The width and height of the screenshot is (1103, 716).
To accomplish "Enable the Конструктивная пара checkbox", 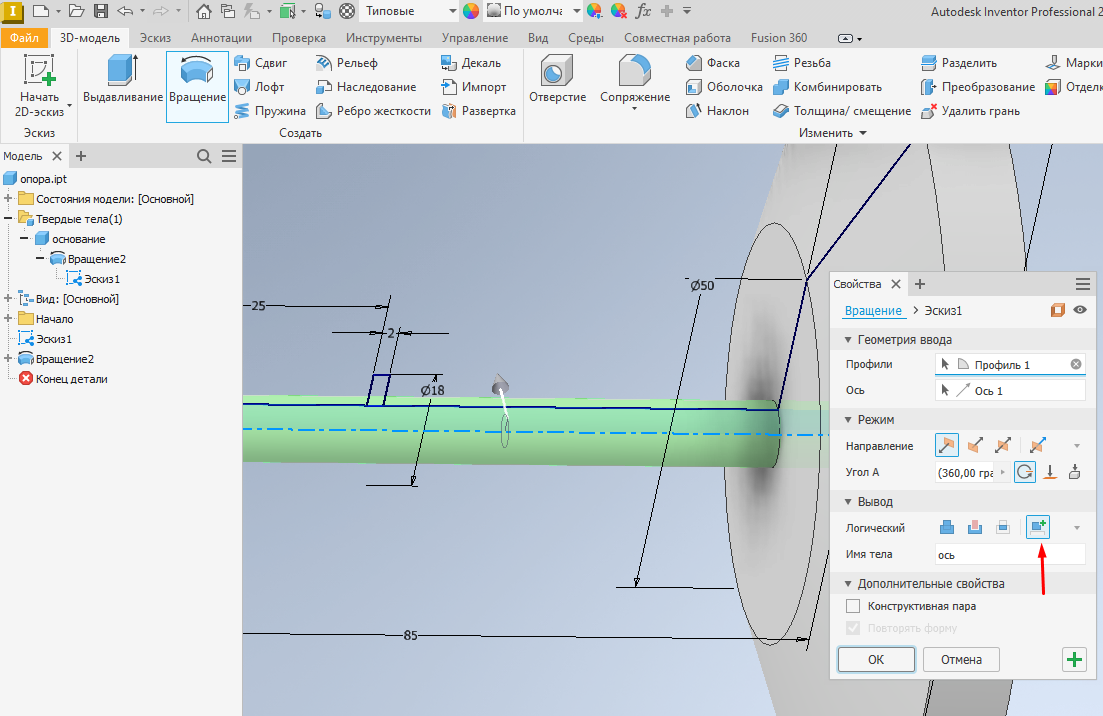I will [x=853, y=606].
